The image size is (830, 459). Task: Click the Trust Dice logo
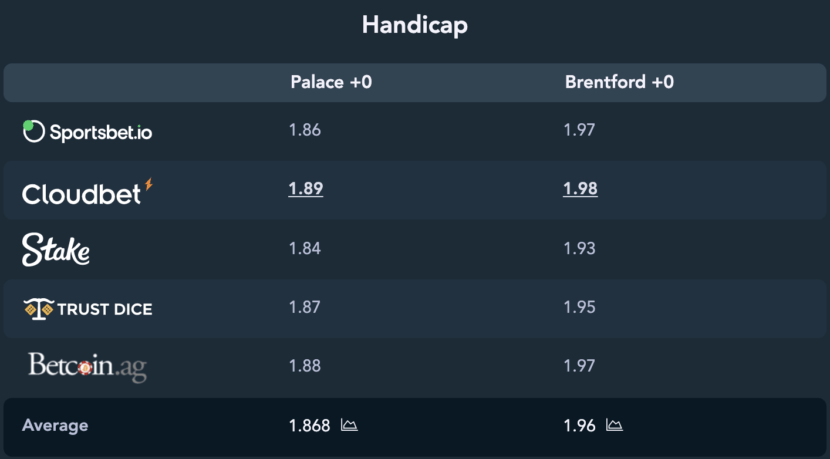88,309
